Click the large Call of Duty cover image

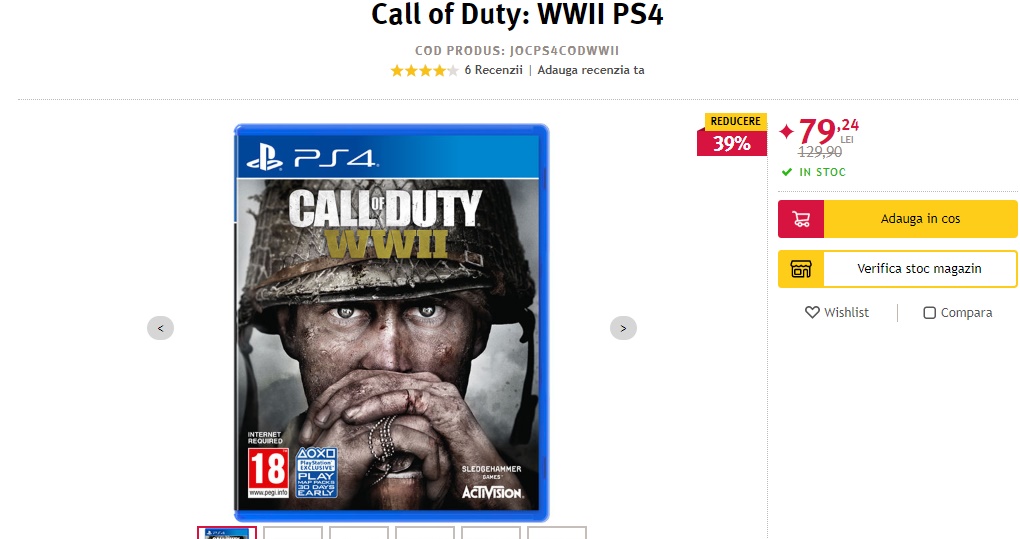pyautogui.click(x=392, y=322)
